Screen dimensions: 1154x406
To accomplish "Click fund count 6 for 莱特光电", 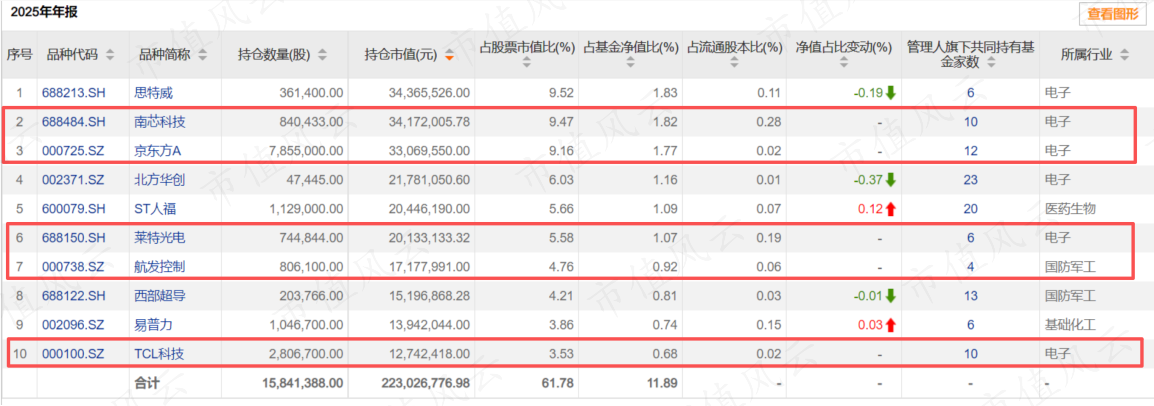I will [x=971, y=238].
